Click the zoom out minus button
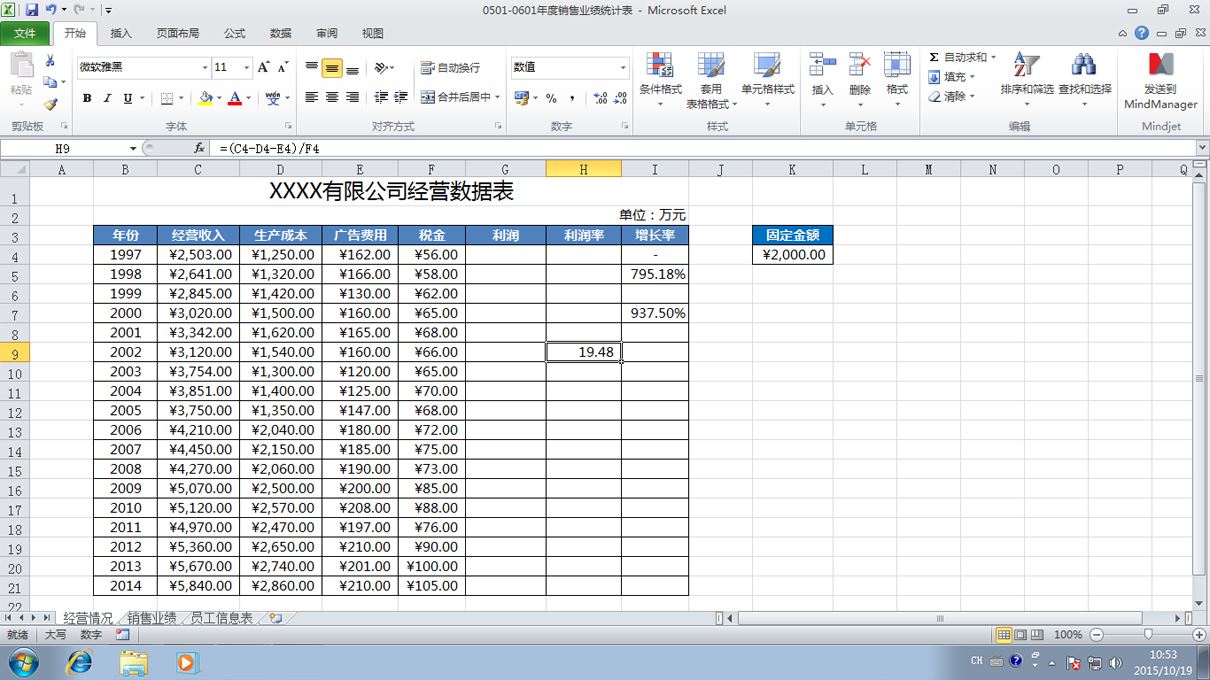Screen dimensions: 1210x680 1096,635
